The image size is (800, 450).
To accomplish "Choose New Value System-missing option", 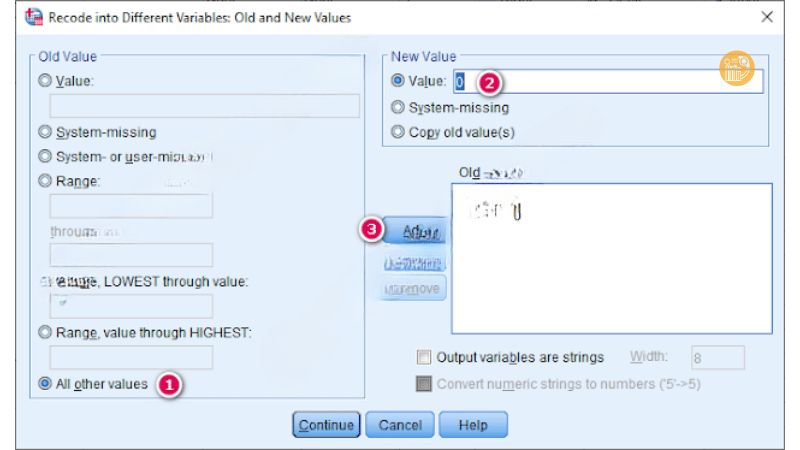I will 398,107.
